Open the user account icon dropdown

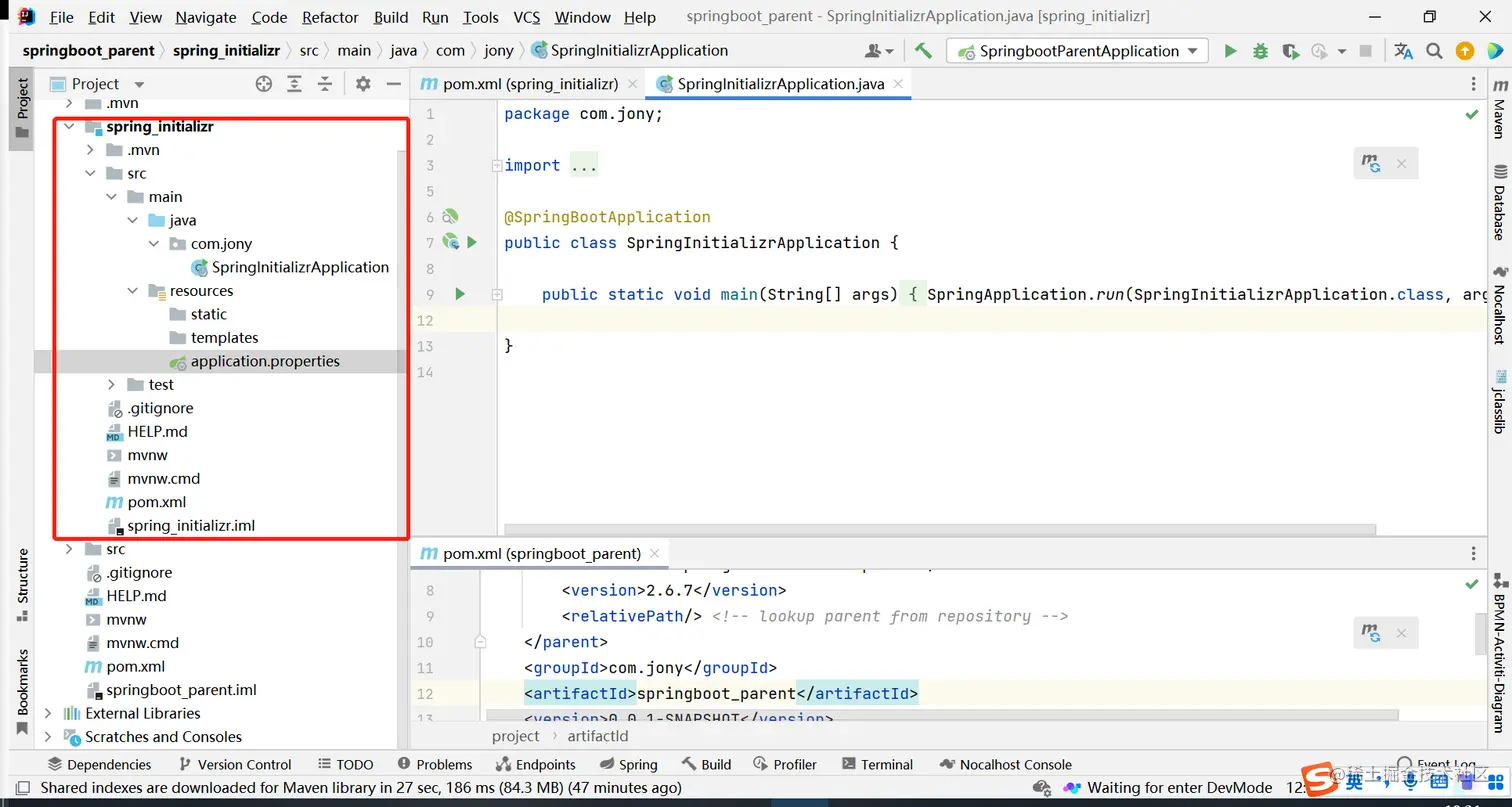[879, 51]
